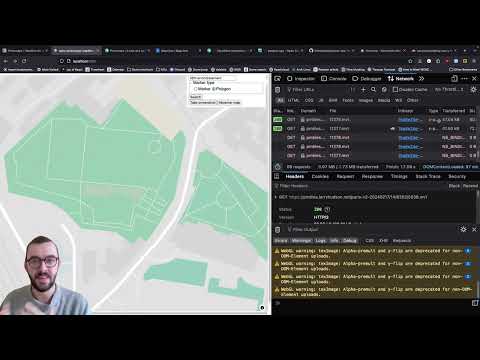
Task: Click repeat badge on first WebGL warning
Action: [x=468, y=251]
